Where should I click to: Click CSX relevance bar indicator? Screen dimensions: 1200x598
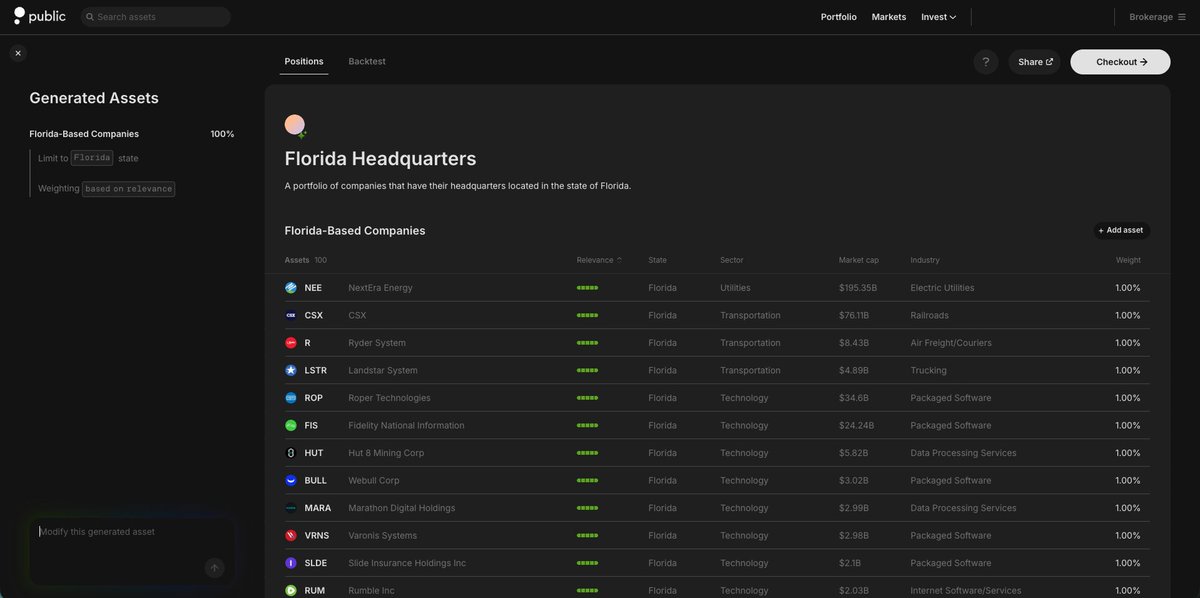[x=588, y=315]
